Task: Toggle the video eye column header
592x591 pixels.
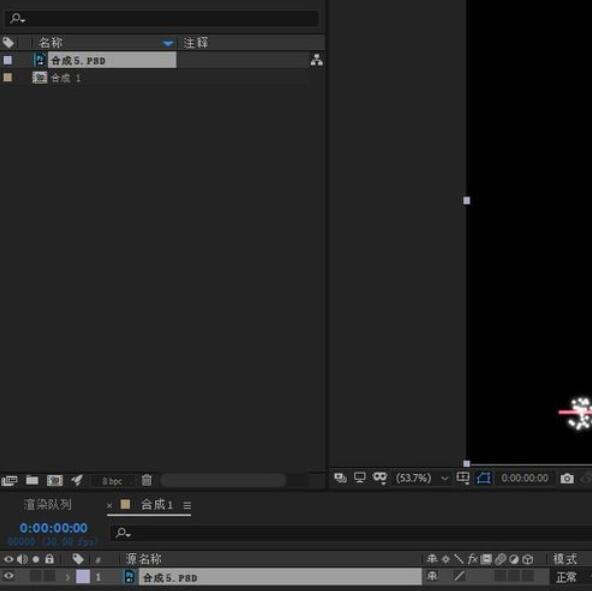Action: pyautogui.click(x=9, y=559)
